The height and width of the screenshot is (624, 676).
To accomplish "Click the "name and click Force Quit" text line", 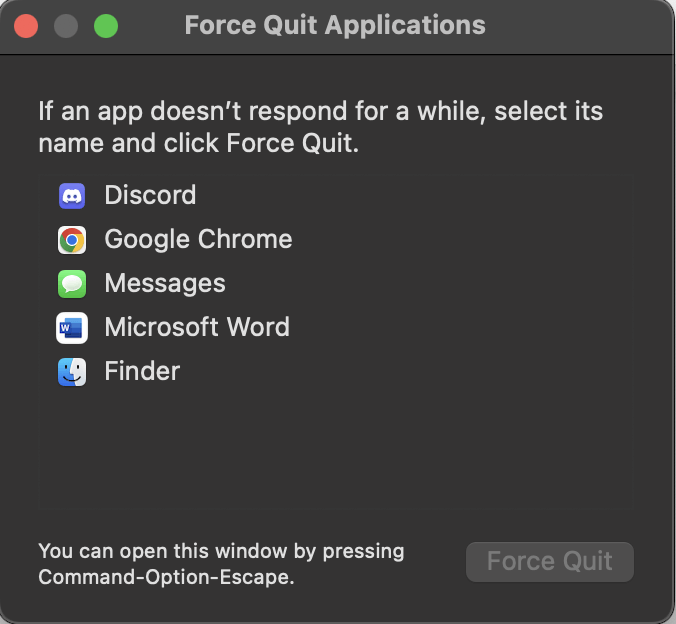I will pyautogui.click(x=197, y=143).
